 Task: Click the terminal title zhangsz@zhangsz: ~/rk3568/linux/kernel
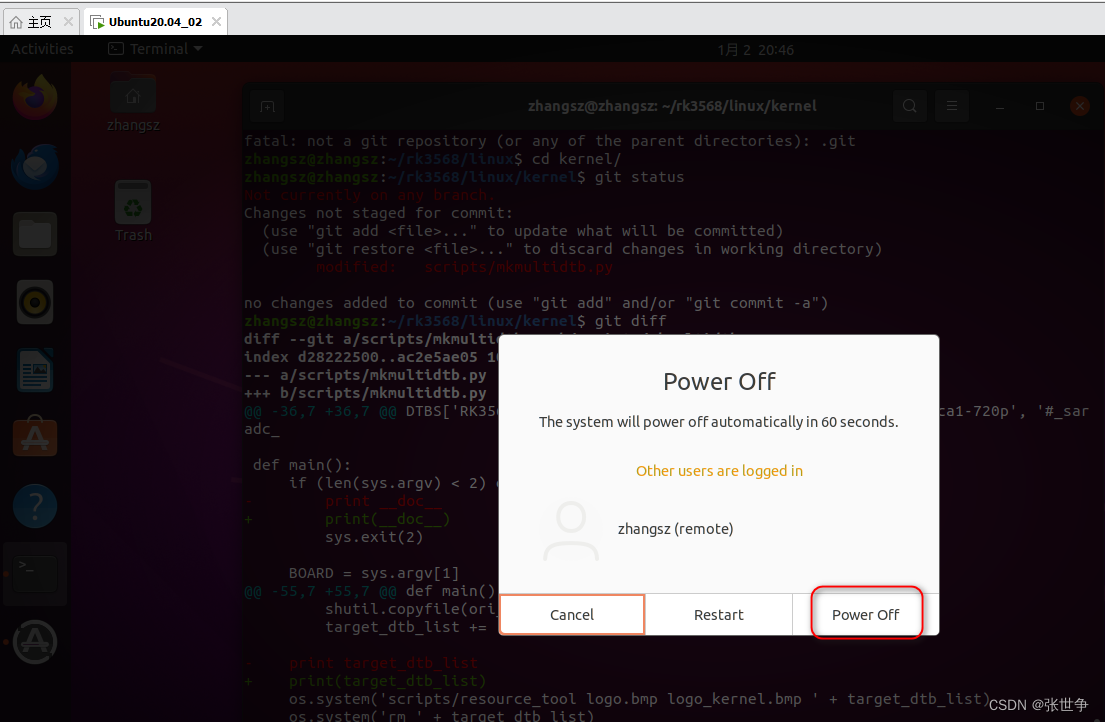tap(672, 106)
